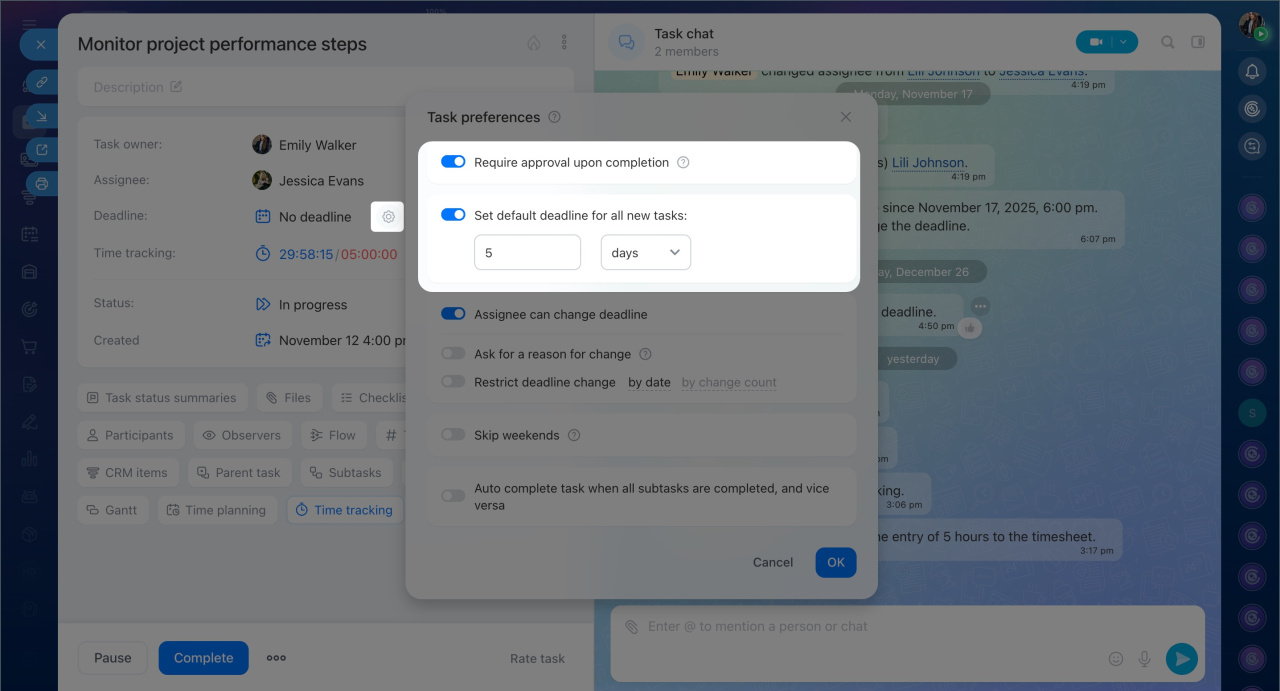The height and width of the screenshot is (691, 1280).
Task: Click the deadline settings gear icon
Action: (388, 217)
